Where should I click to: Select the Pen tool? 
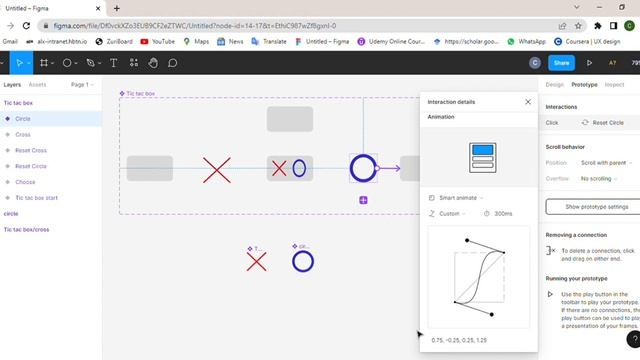coord(91,63)
